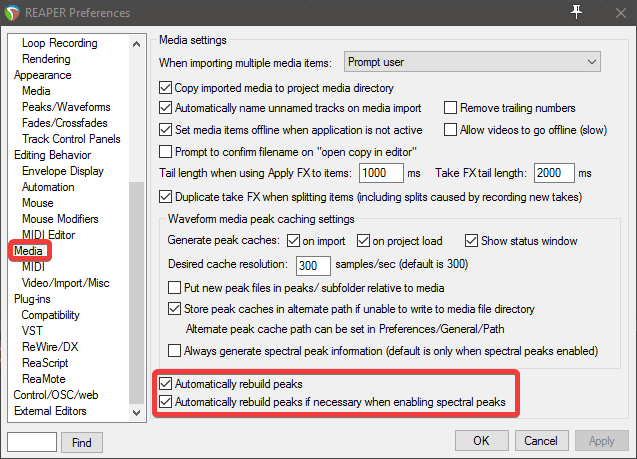The height and width of the screenshot is (459, 637).
Task: Select MIDI page under Media
Action: (x=33, y=267)
